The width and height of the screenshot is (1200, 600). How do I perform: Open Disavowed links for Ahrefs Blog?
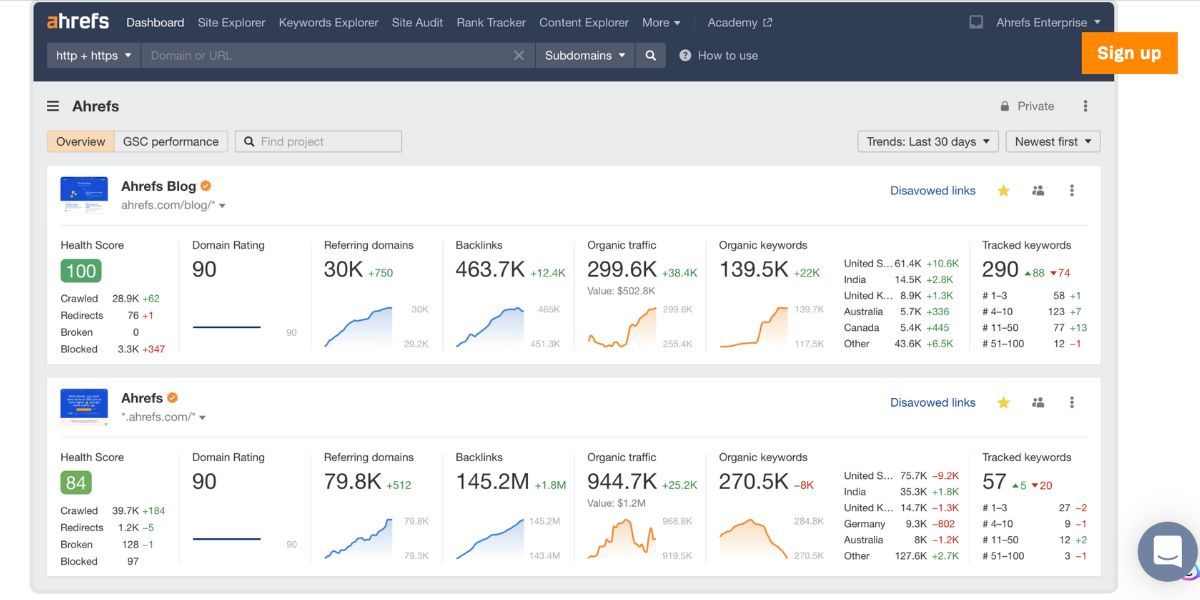click(932, 191)
